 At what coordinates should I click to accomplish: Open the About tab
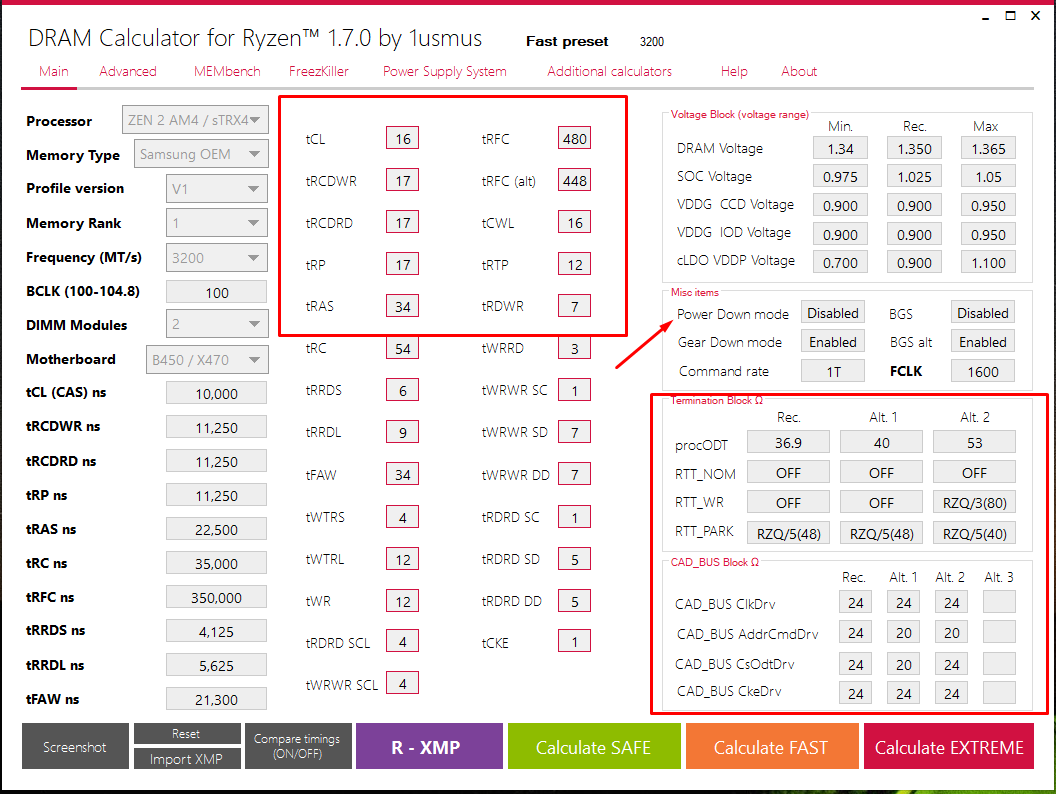pos(799,71)
